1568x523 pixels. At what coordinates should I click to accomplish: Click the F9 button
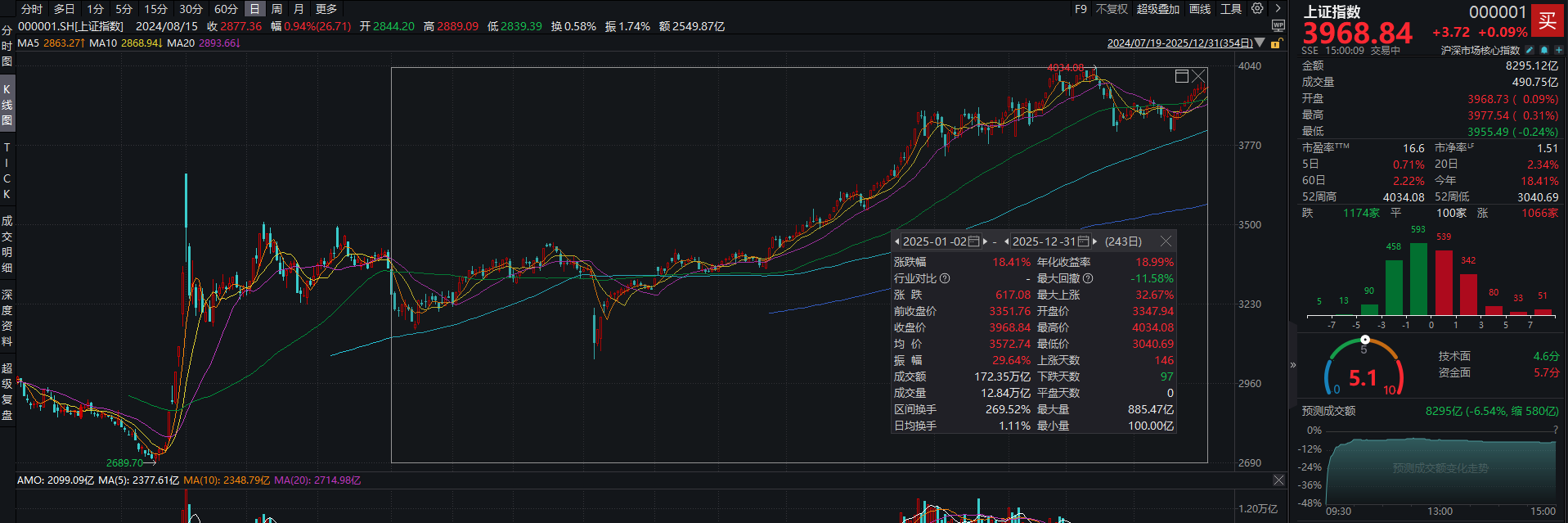click(x=1081, y=9)
